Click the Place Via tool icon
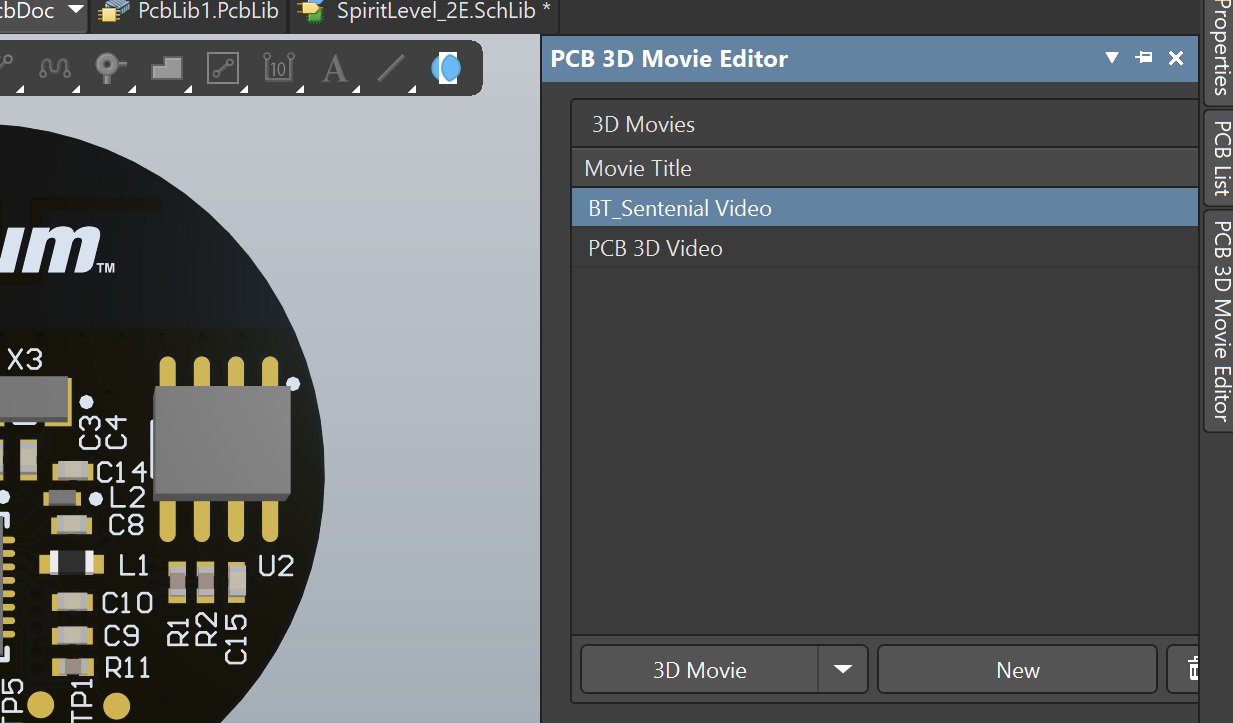 (109, 68)
